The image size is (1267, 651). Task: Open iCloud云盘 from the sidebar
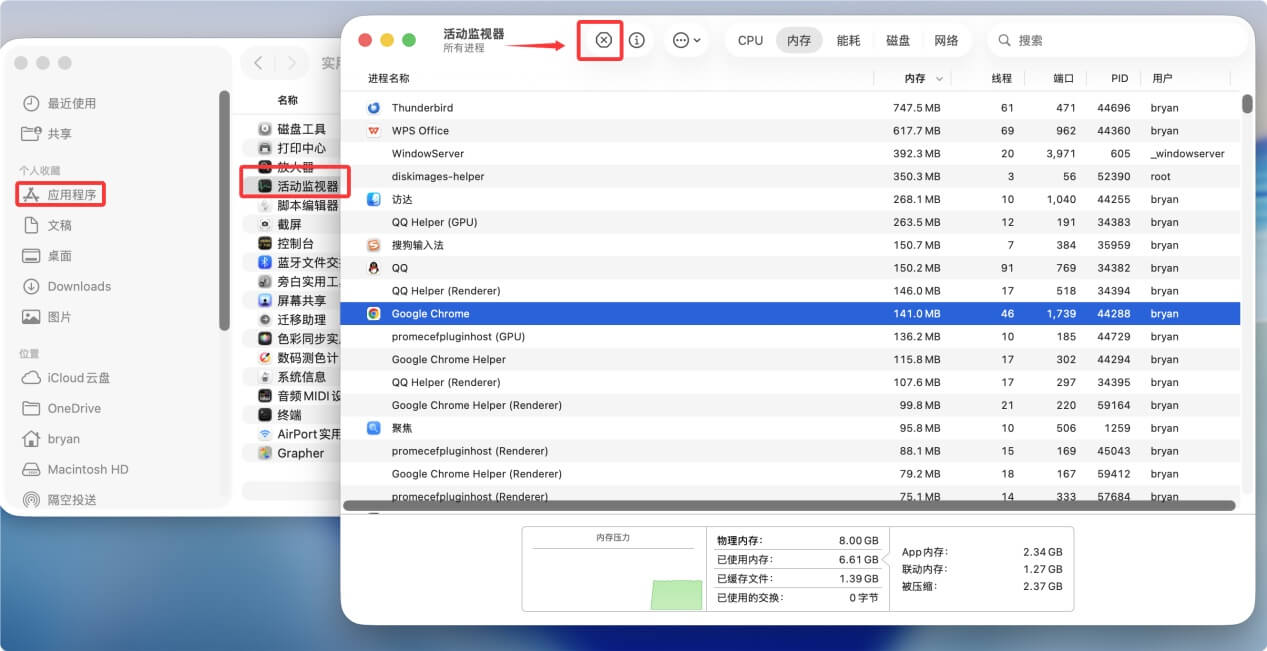point(69,377)
